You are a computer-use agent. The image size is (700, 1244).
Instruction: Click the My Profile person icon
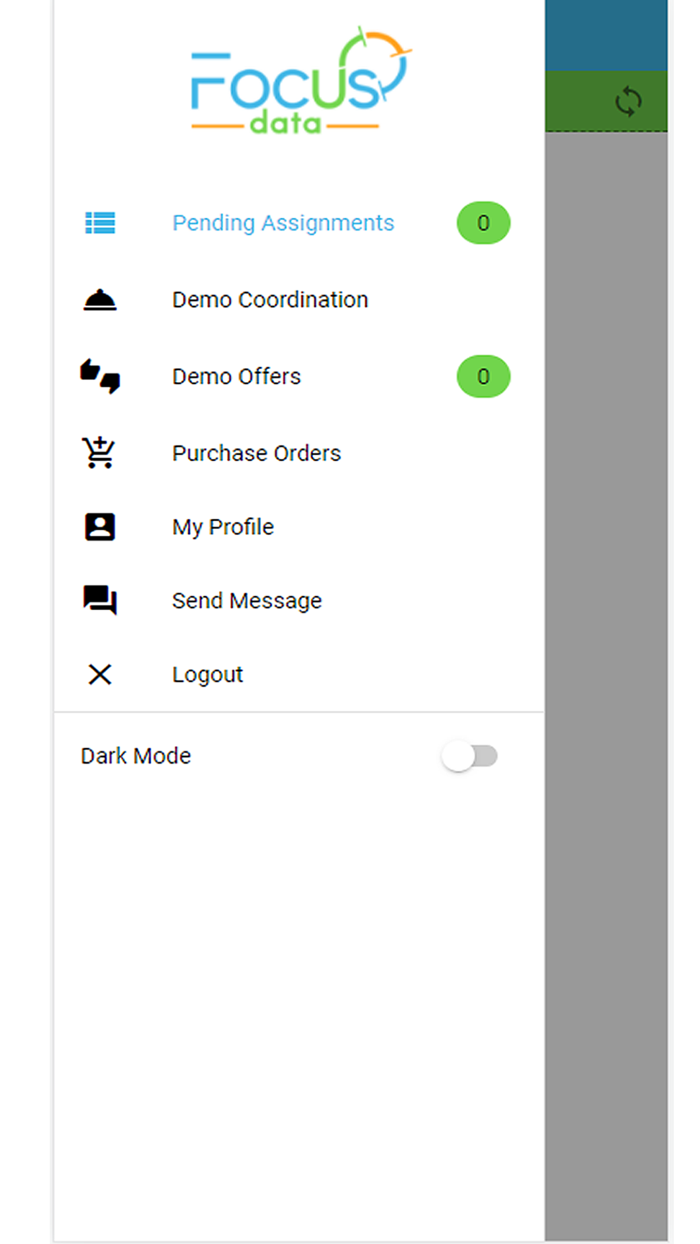[100, 527]
